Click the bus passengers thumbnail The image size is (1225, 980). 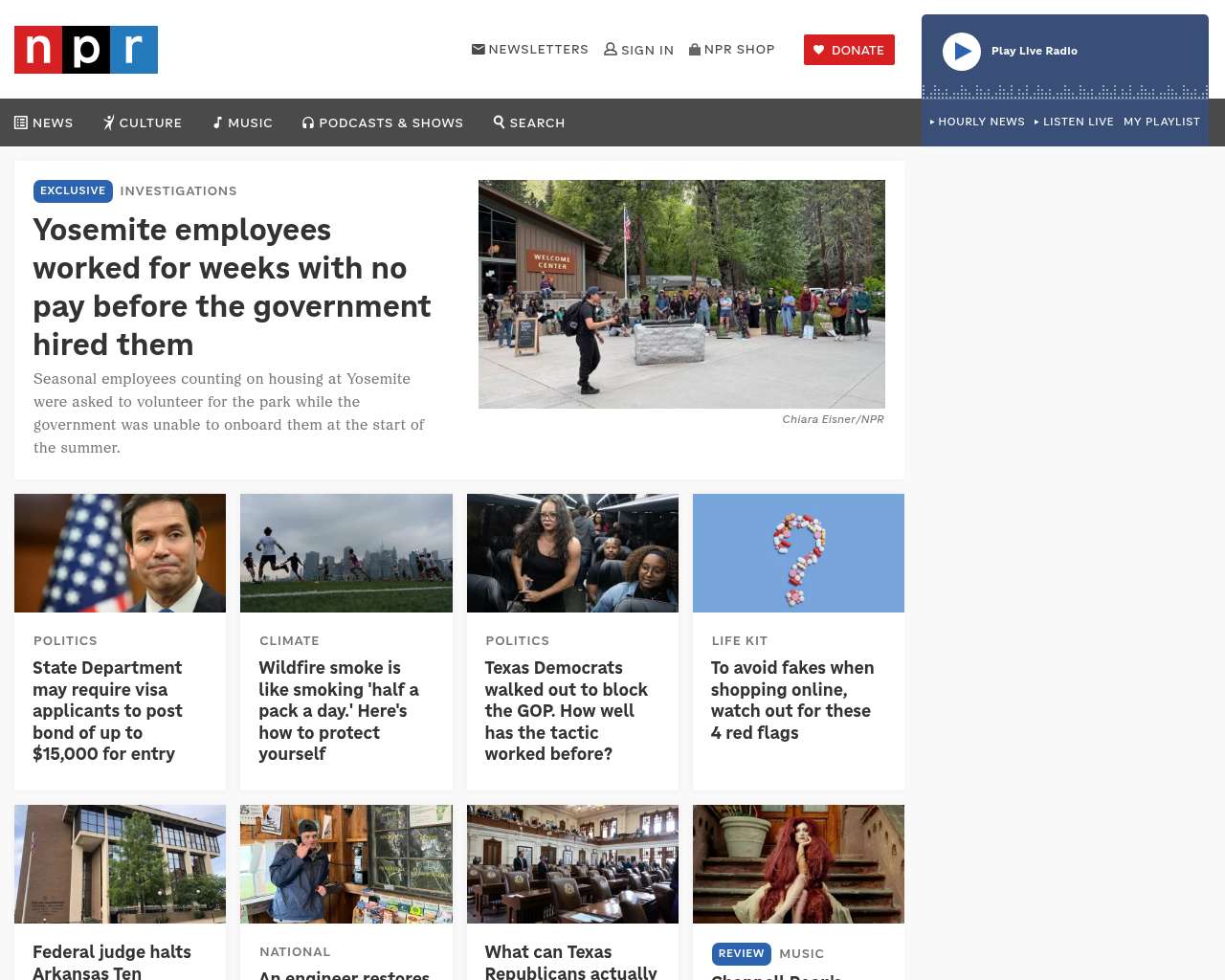572,553
